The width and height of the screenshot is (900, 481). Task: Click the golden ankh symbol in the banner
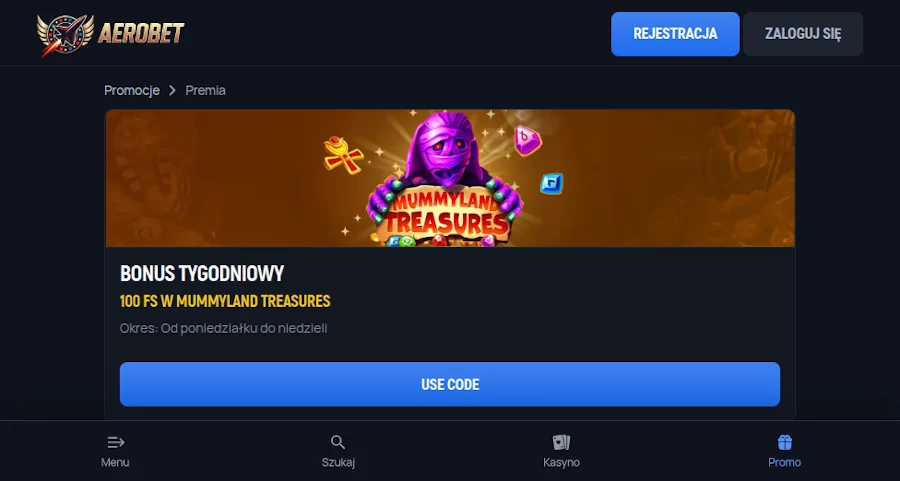343,154
